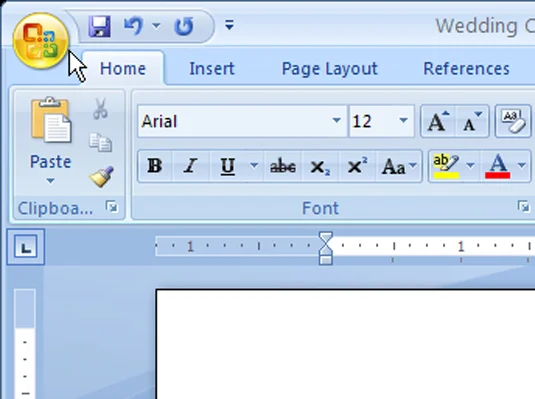Expand the font name dropdown list
Screen dimensions: 535x399
(337, 120)
